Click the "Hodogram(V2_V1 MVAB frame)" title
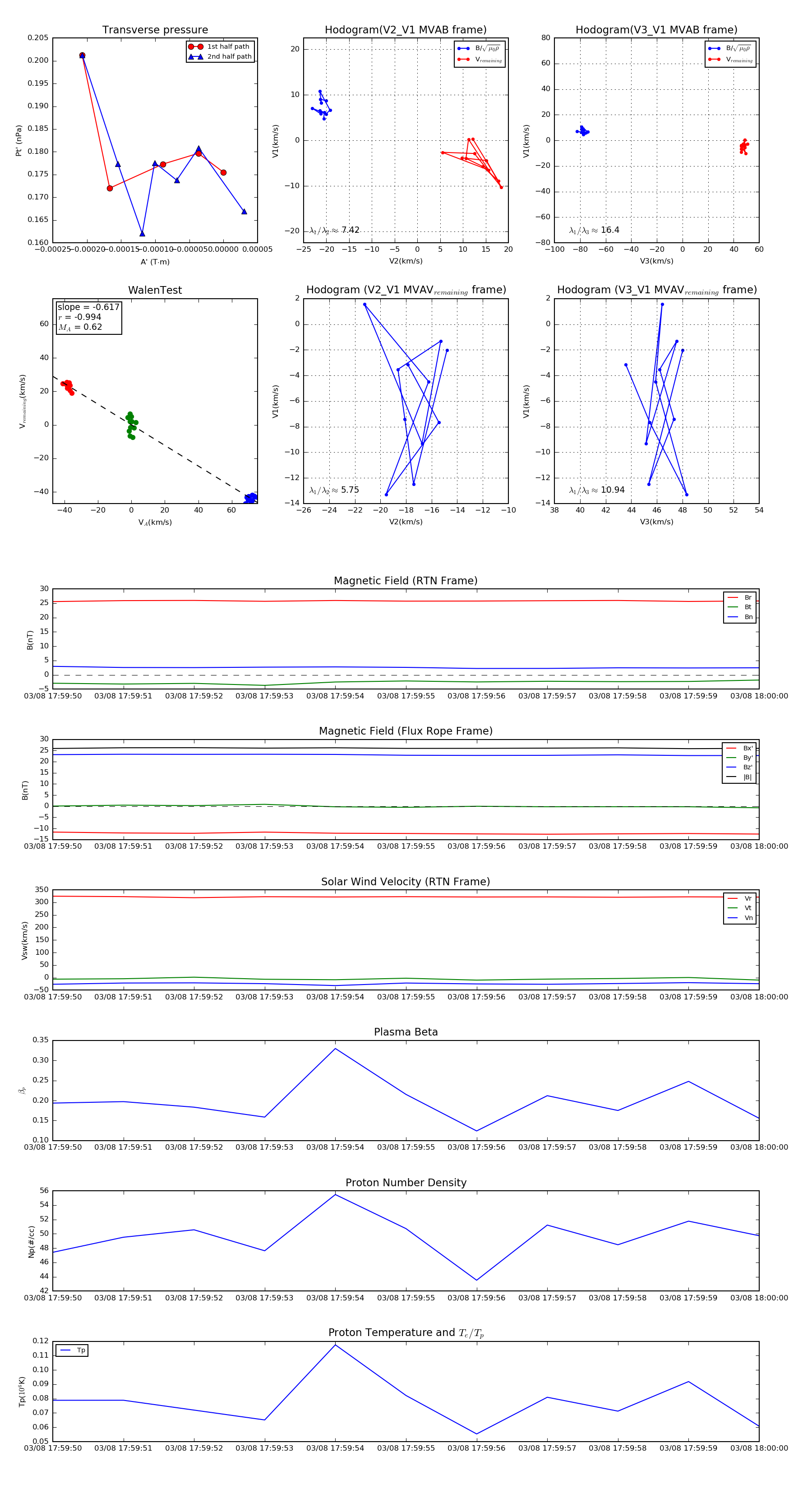The width and height of the screenshot is (812, 1489). [406, 30]
